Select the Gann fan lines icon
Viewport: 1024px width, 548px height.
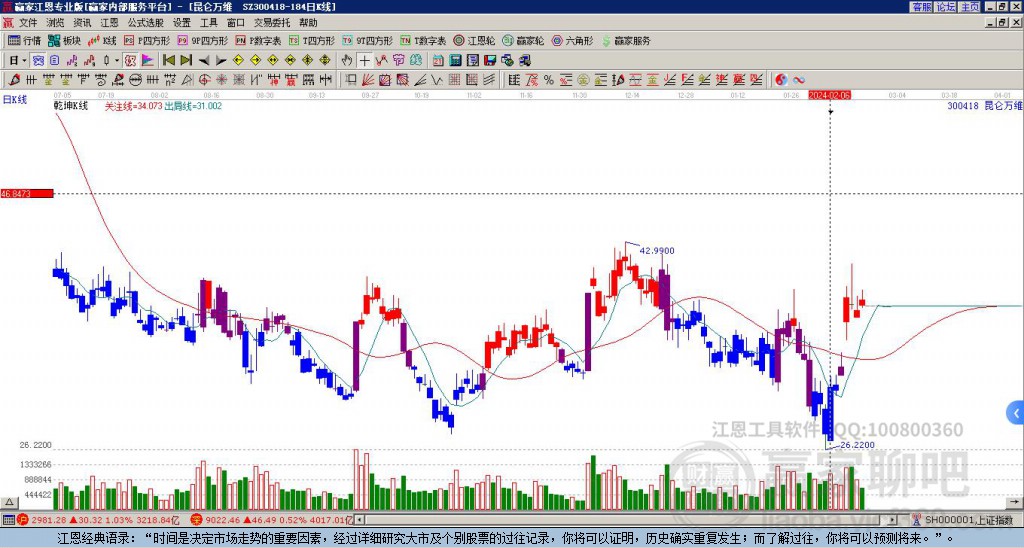pos(368,80)
